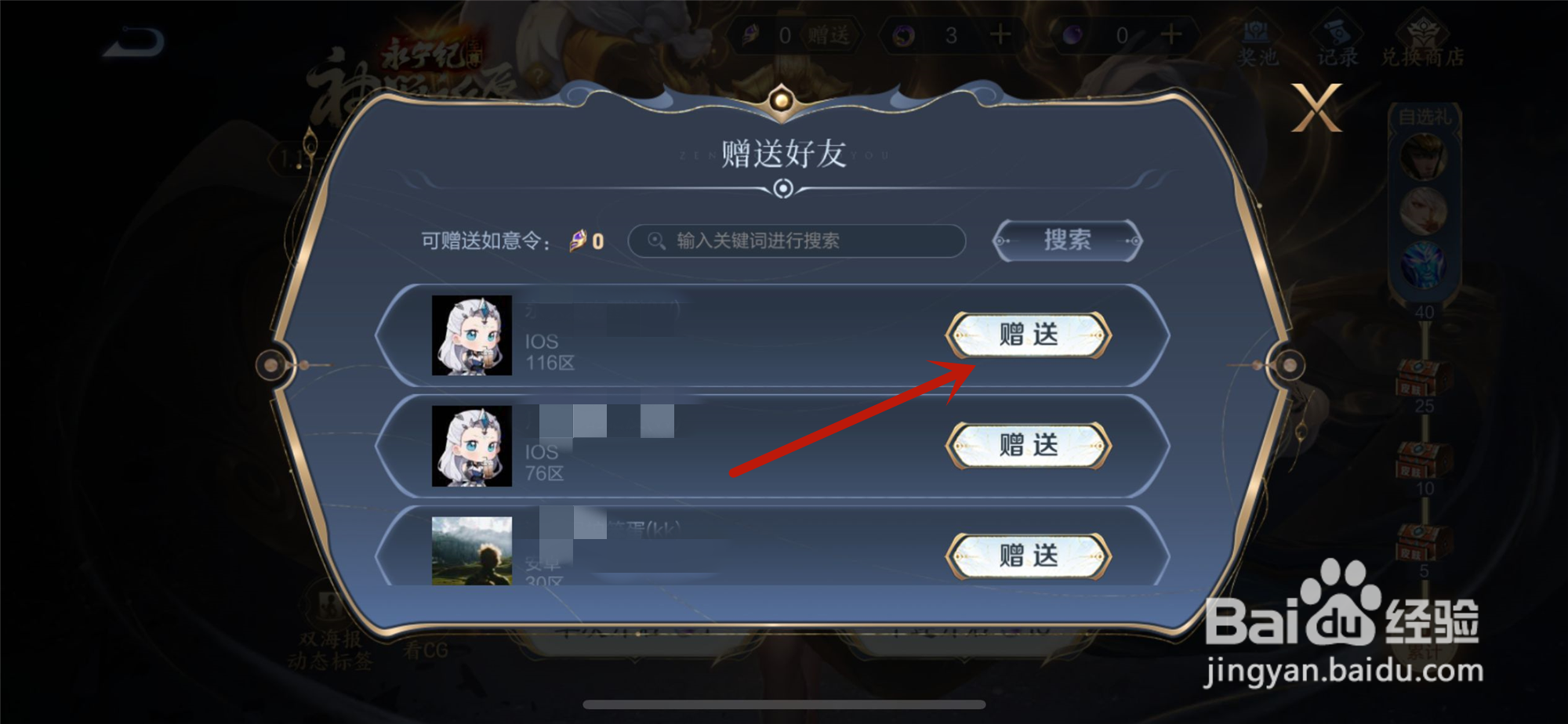Gift to the IOS 76区 friend

1029,445
